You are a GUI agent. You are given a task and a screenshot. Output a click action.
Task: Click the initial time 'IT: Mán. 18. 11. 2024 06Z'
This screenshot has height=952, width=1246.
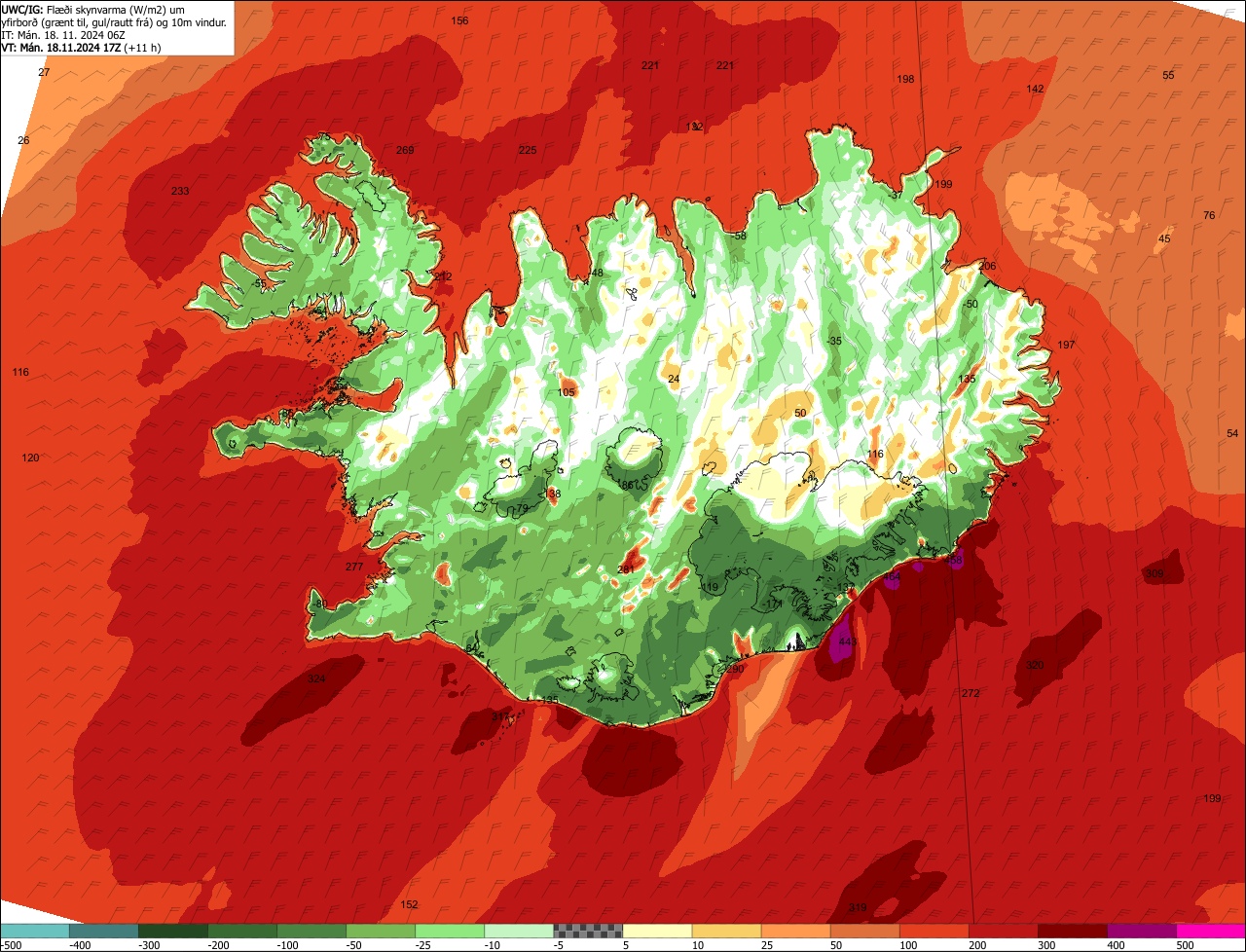tap(65, 35)
